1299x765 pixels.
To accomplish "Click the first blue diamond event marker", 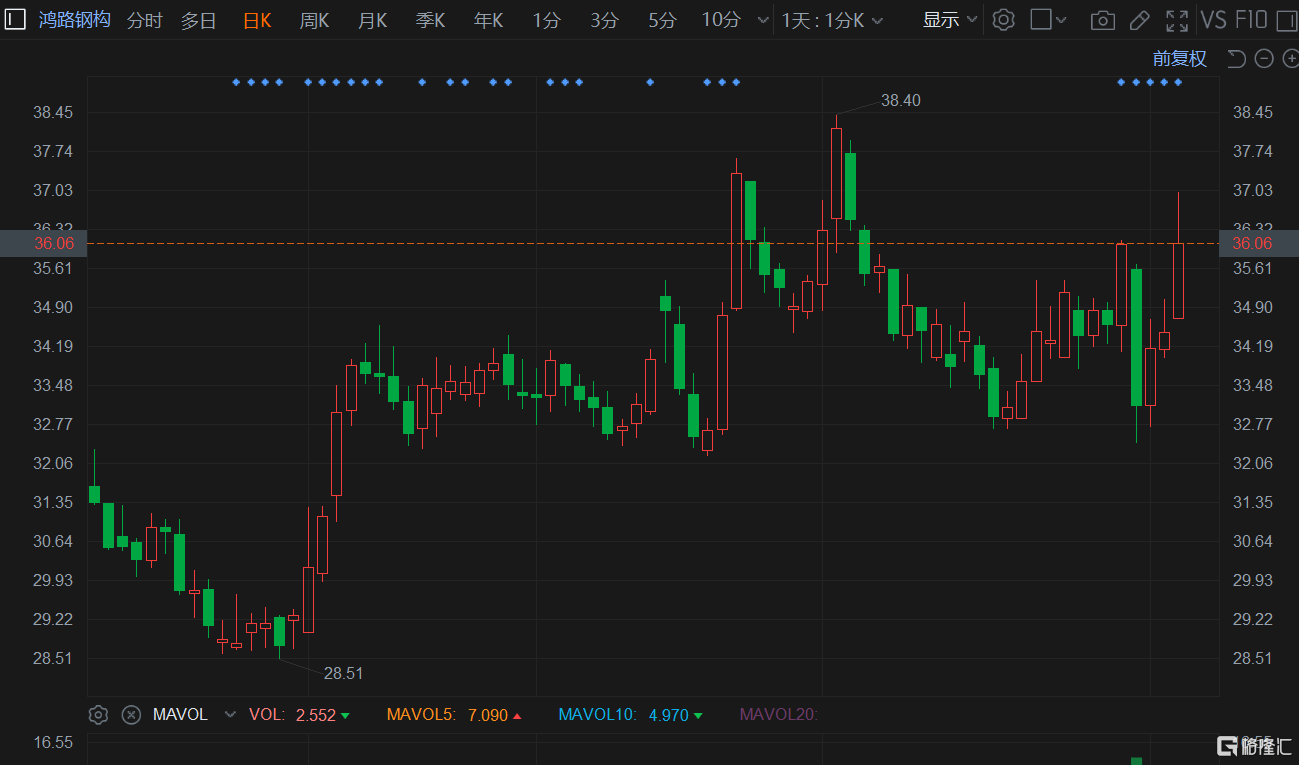I will pyautogui.click(x=236, y=82).
